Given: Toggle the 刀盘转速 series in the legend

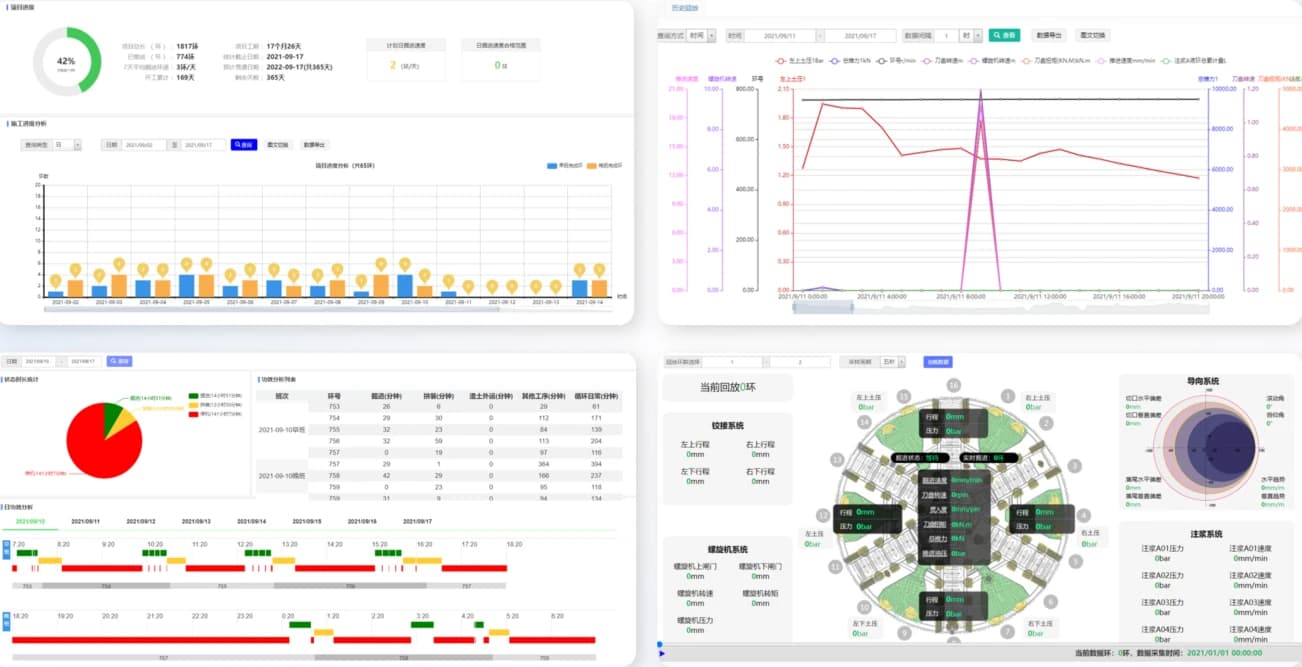Looking at the screenshot, I should (942, 61).
